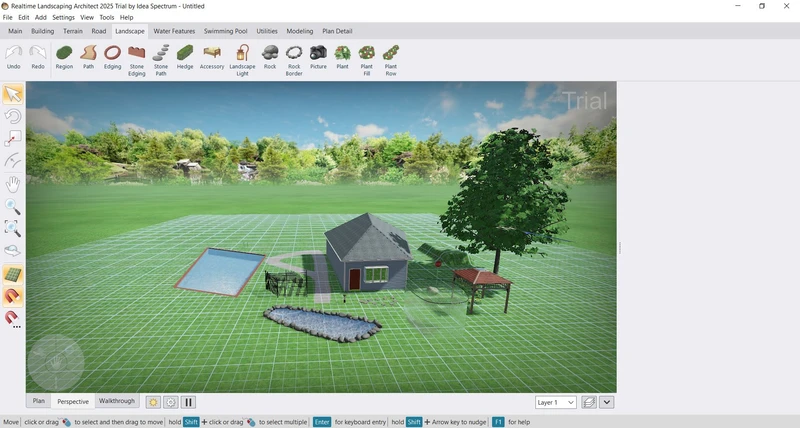The image size is (800, 428).
Task: Select the Landscape ribbon tab
Action: coord(130,31)
